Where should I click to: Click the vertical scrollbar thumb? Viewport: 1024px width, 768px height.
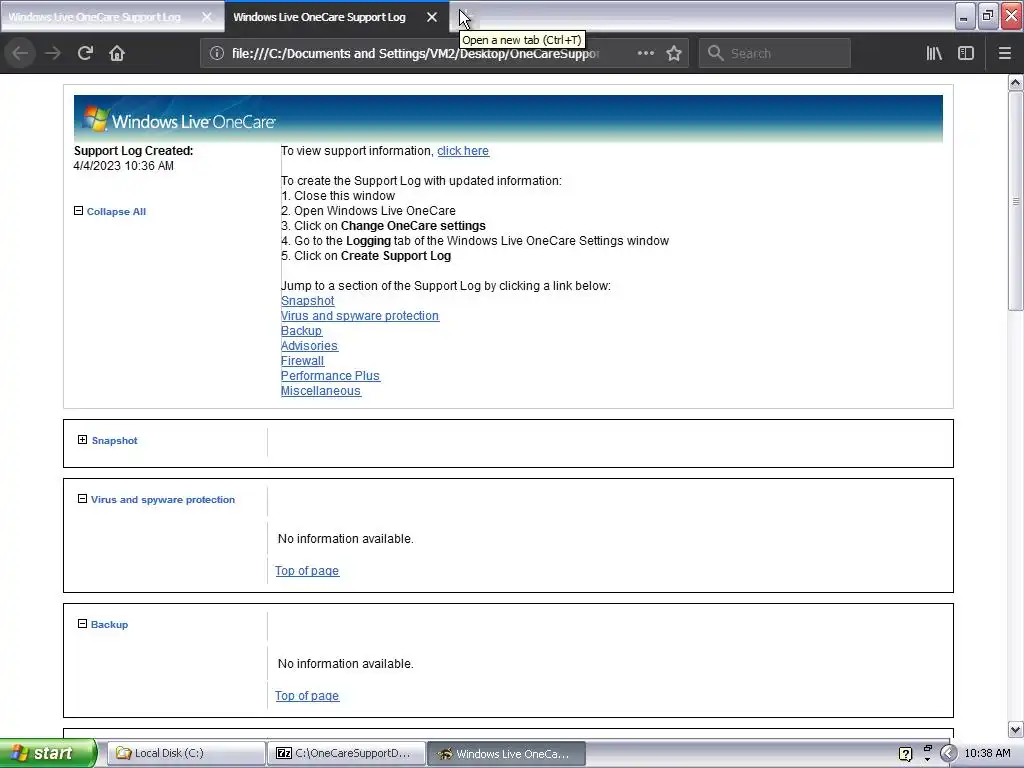(1015, 201)
